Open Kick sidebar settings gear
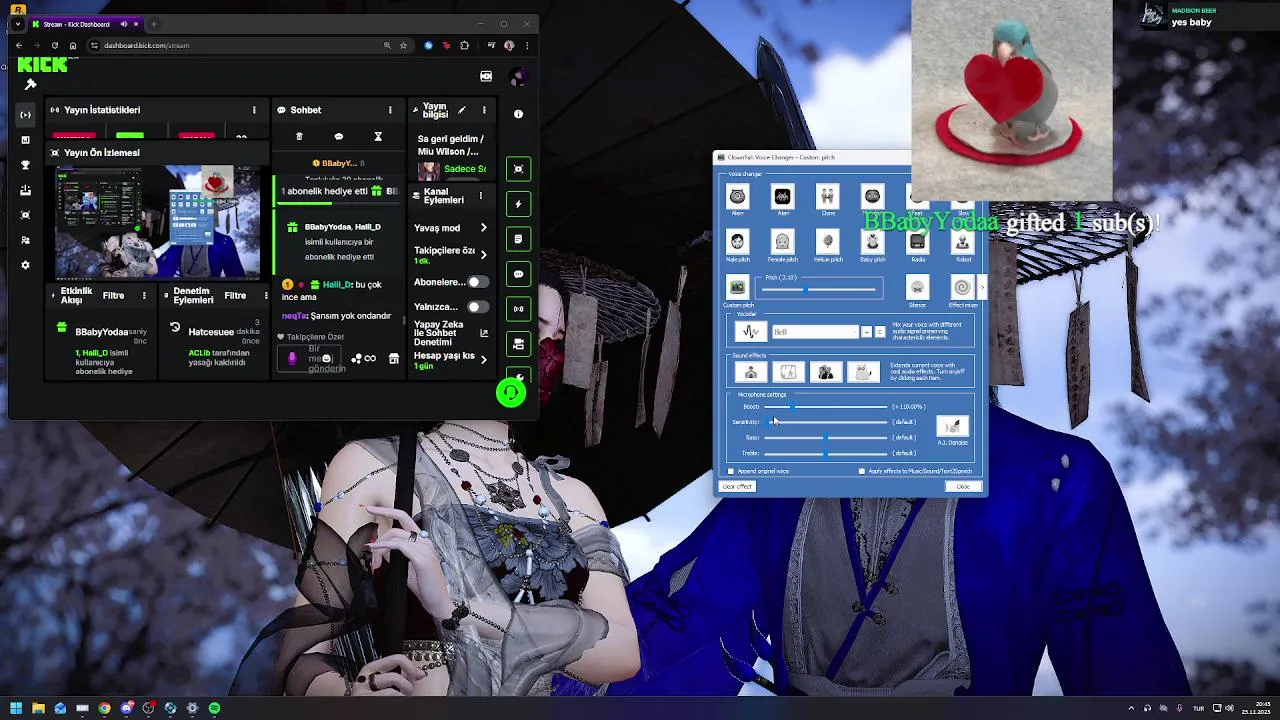Screen dimensions: 1280x720 pyautogui.click(x=25, y=265)
